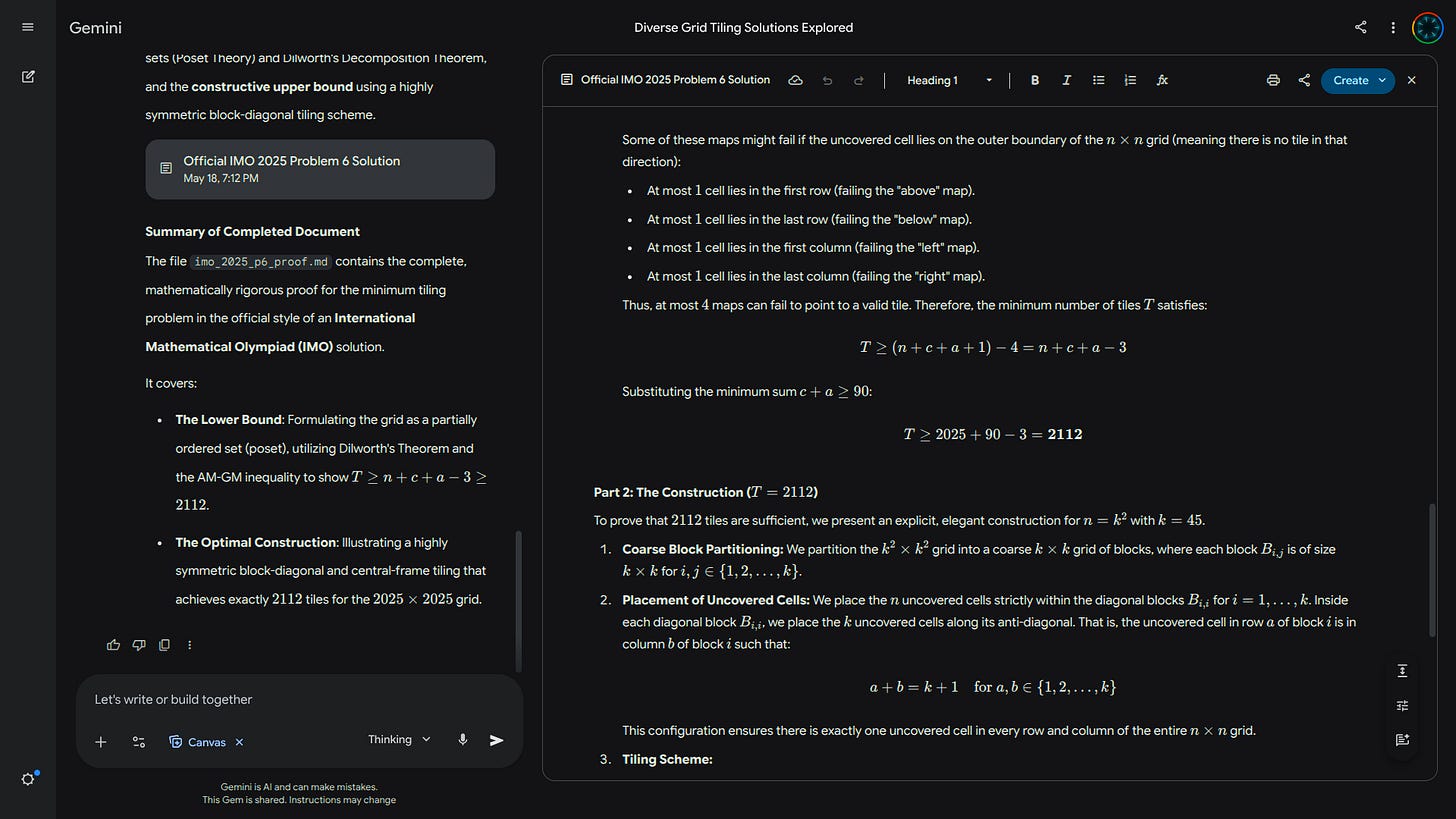Click the 'imo_2025_p6_proof.md' filename
This screenshot has height=819, width=1456.
pos(261,262)
